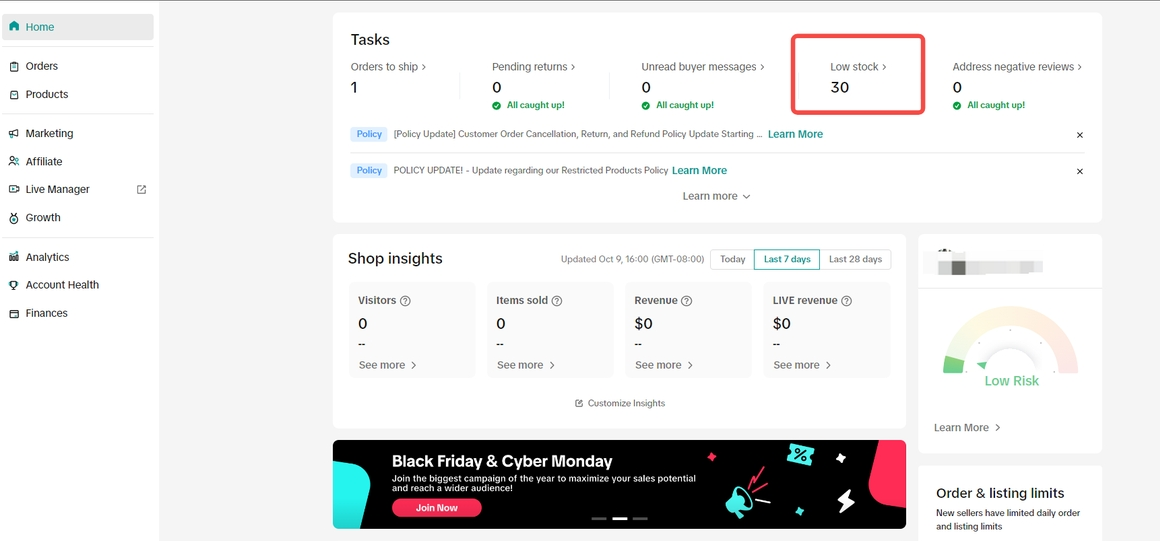The image size is (1160, 541).
Task: Open Live Manager external link icon
Action: 141,189
